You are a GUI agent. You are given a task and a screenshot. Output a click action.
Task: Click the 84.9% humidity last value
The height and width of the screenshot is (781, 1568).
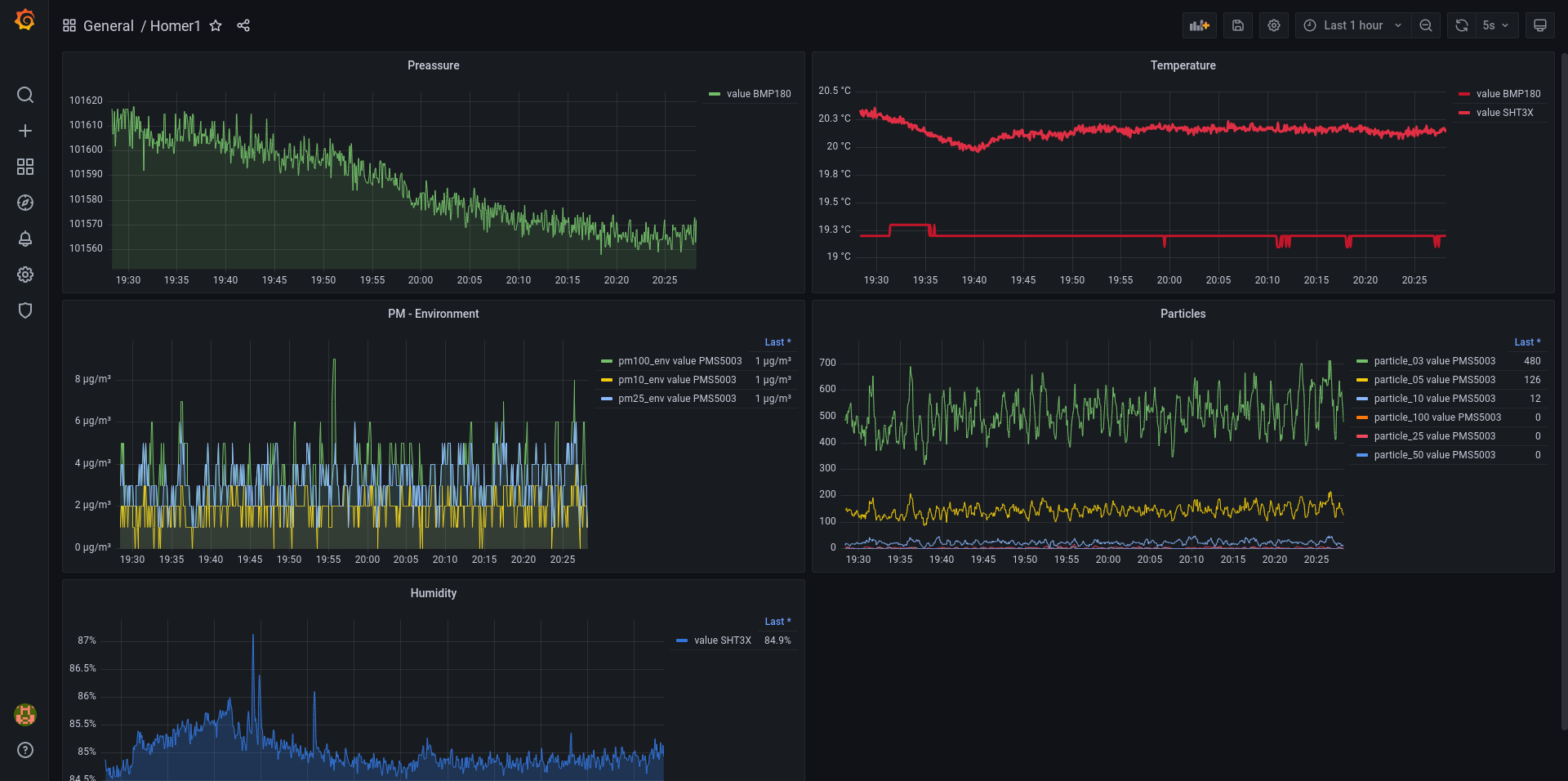click(x=777, y=640)
